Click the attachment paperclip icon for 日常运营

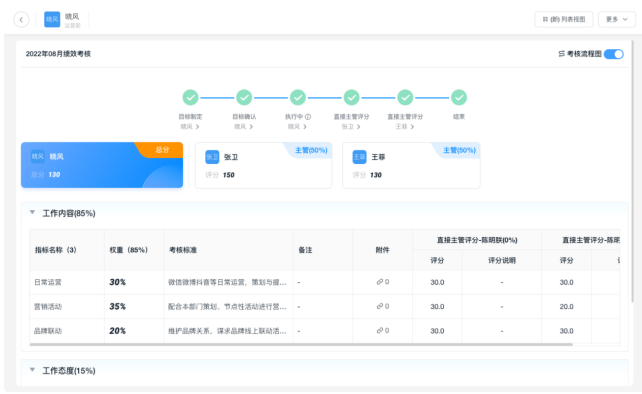(x=380, y=282)
